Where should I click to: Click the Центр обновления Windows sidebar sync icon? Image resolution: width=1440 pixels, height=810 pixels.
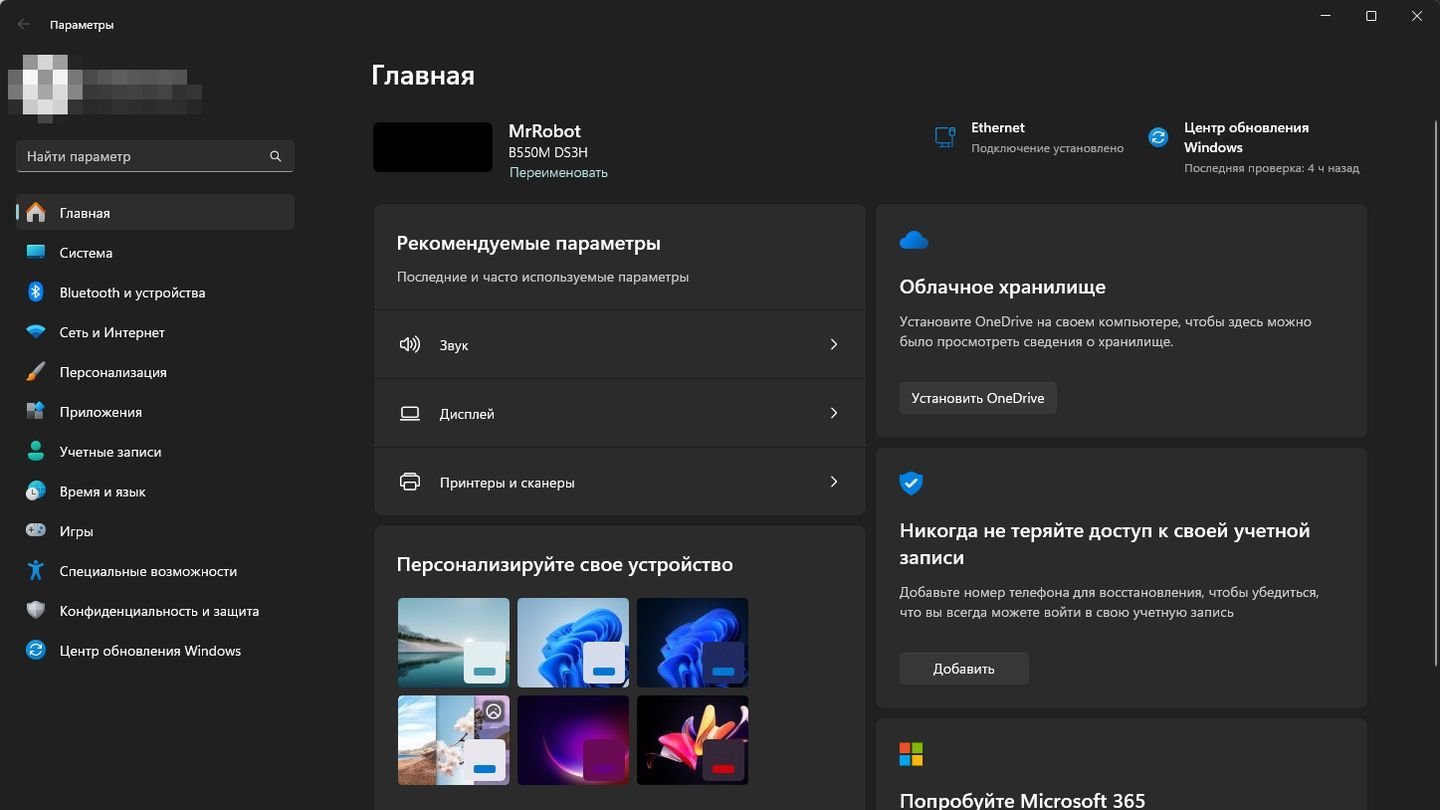click(36, 650)
